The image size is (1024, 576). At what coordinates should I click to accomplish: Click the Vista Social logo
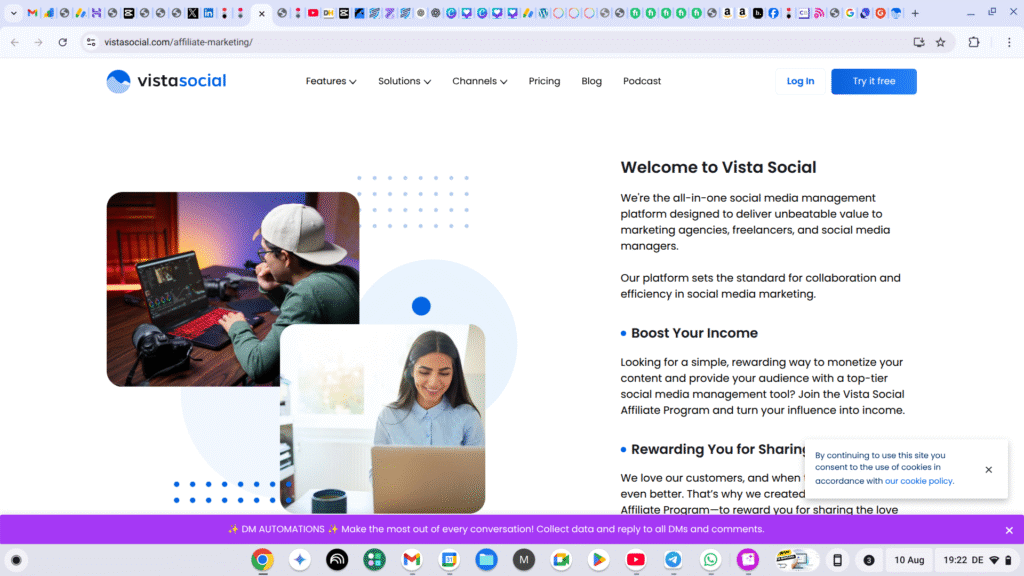166,81
